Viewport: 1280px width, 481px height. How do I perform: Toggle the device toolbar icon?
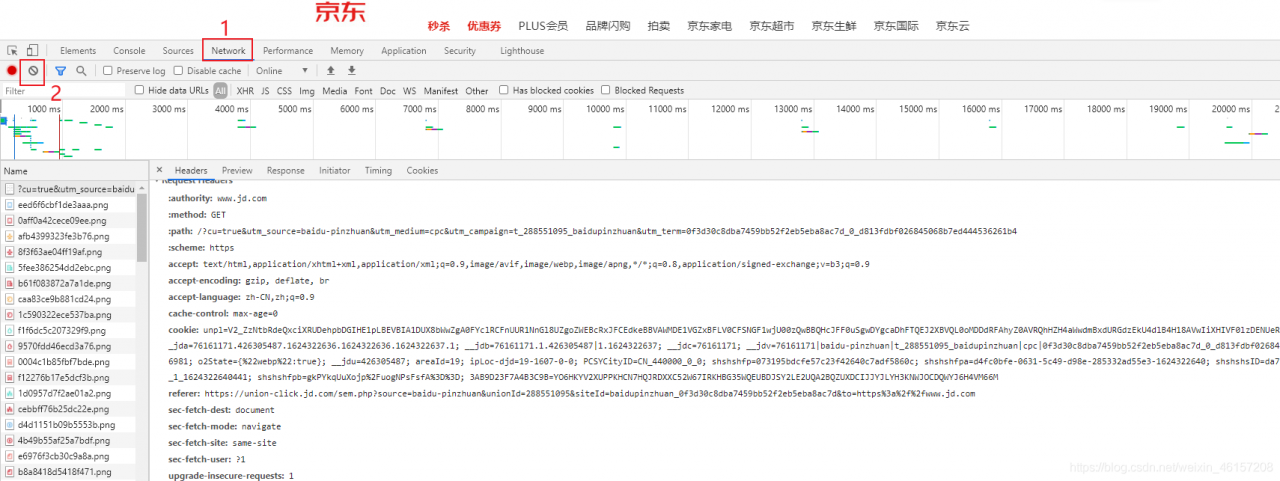[32, 50]
